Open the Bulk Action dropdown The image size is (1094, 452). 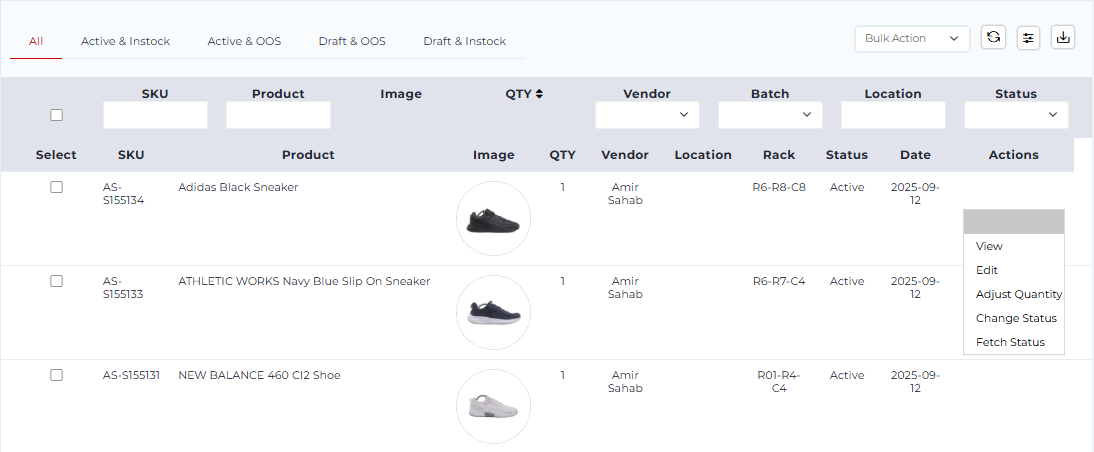click(x=912, y=38)
